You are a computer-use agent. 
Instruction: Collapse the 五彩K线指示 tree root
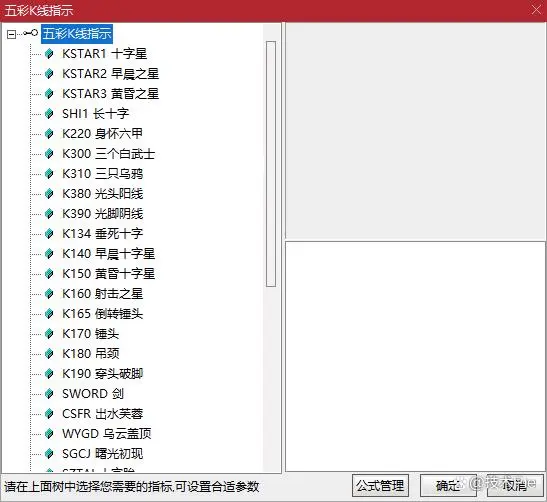(11, 34)
